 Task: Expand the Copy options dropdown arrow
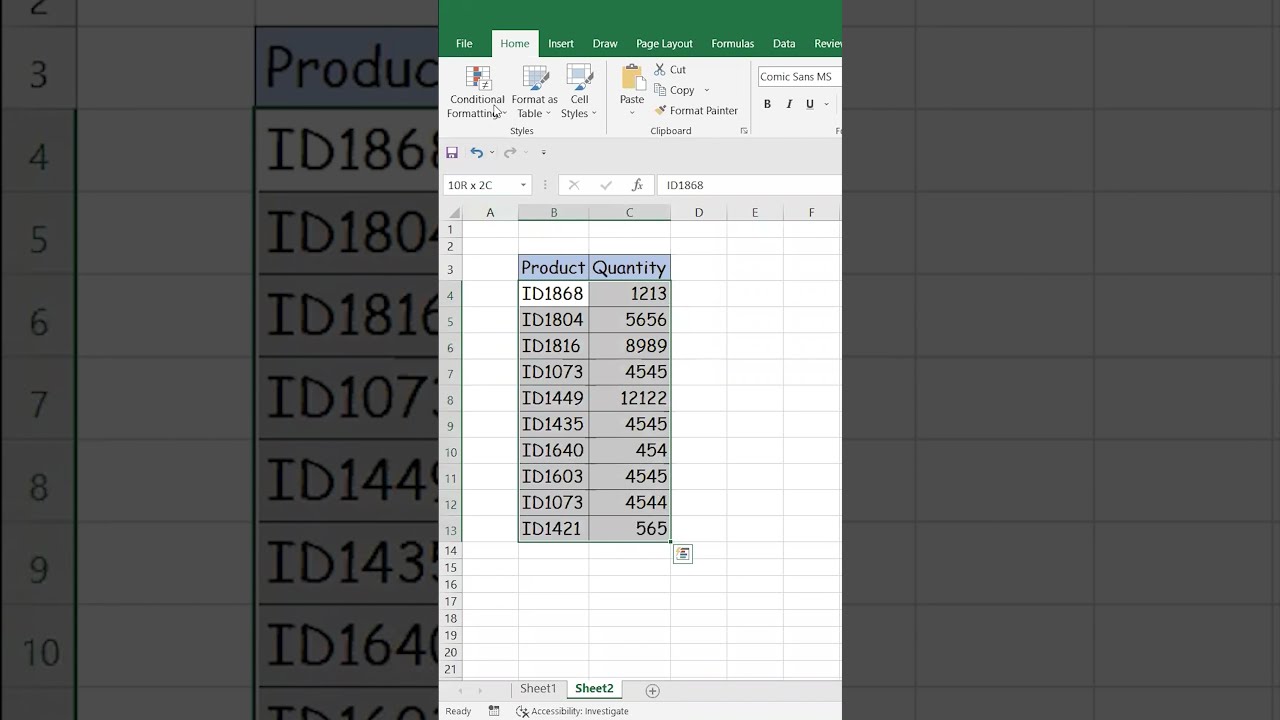[x=706, y=90]
